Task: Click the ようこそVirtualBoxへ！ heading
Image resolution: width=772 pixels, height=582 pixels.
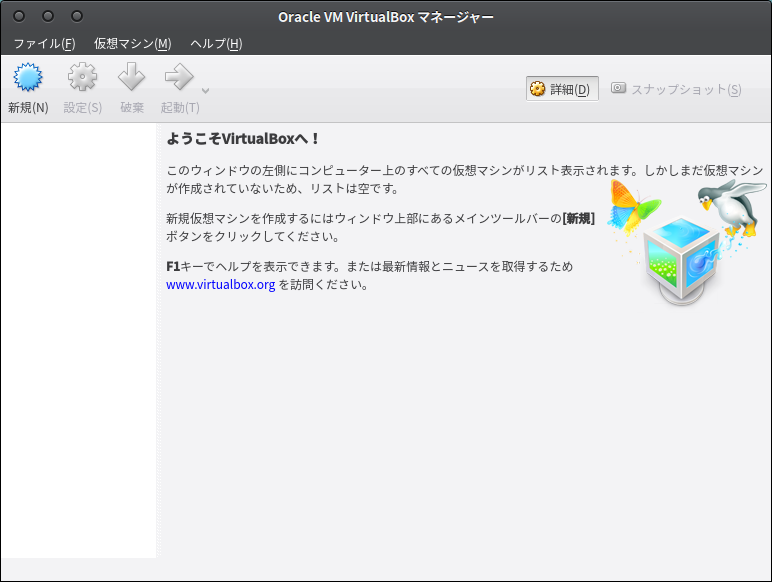Action: pyautogui.click(x=243, y=139)
